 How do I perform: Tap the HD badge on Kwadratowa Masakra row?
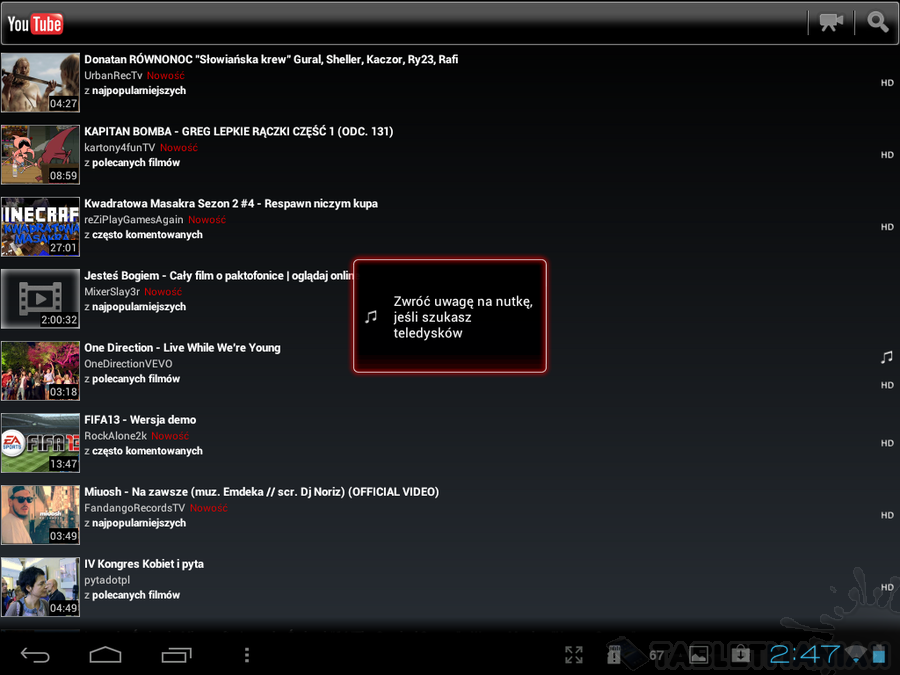pyautogui.click(x=887, y=227)
